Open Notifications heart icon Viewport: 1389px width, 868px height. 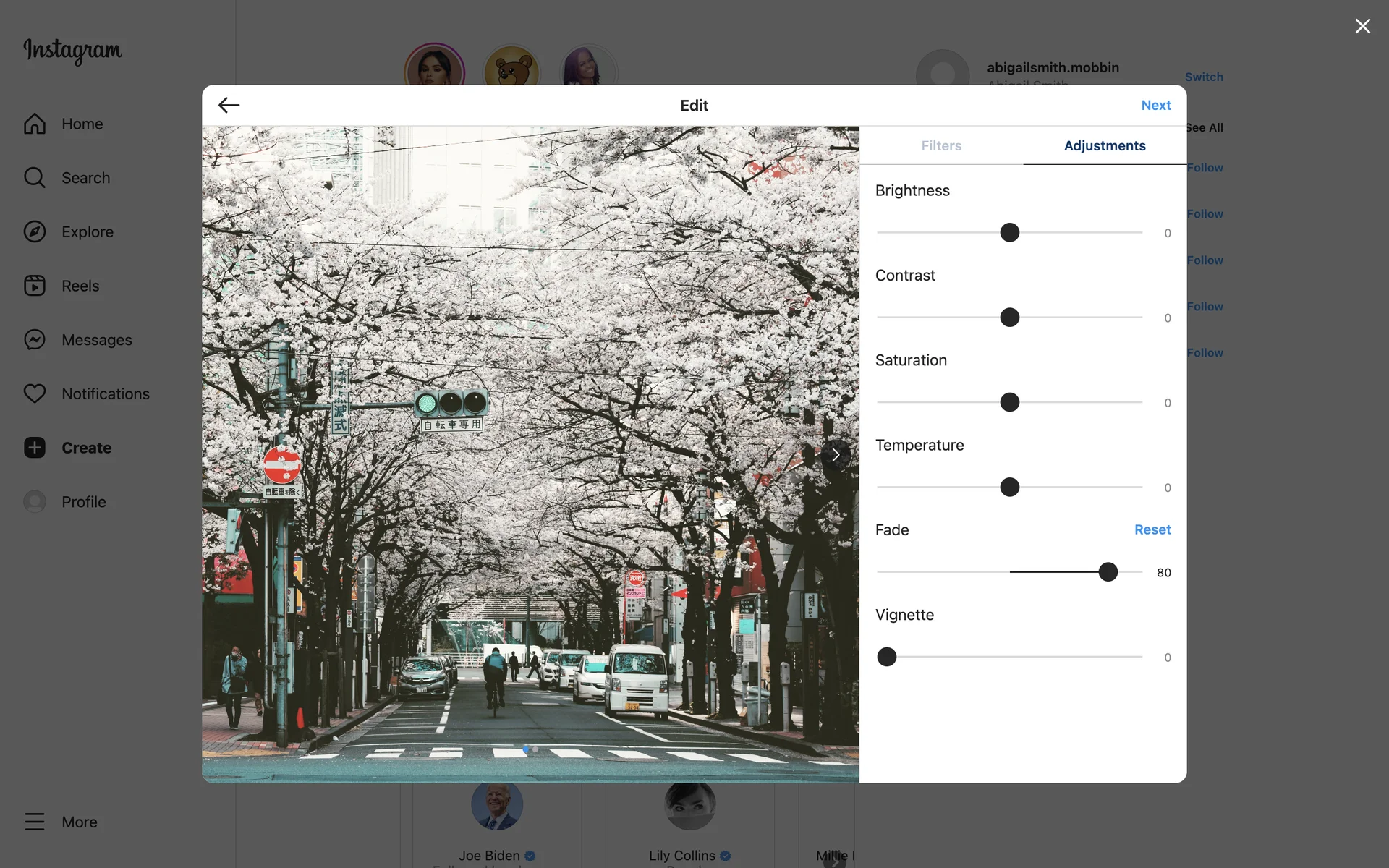click(x=34, y=393)
